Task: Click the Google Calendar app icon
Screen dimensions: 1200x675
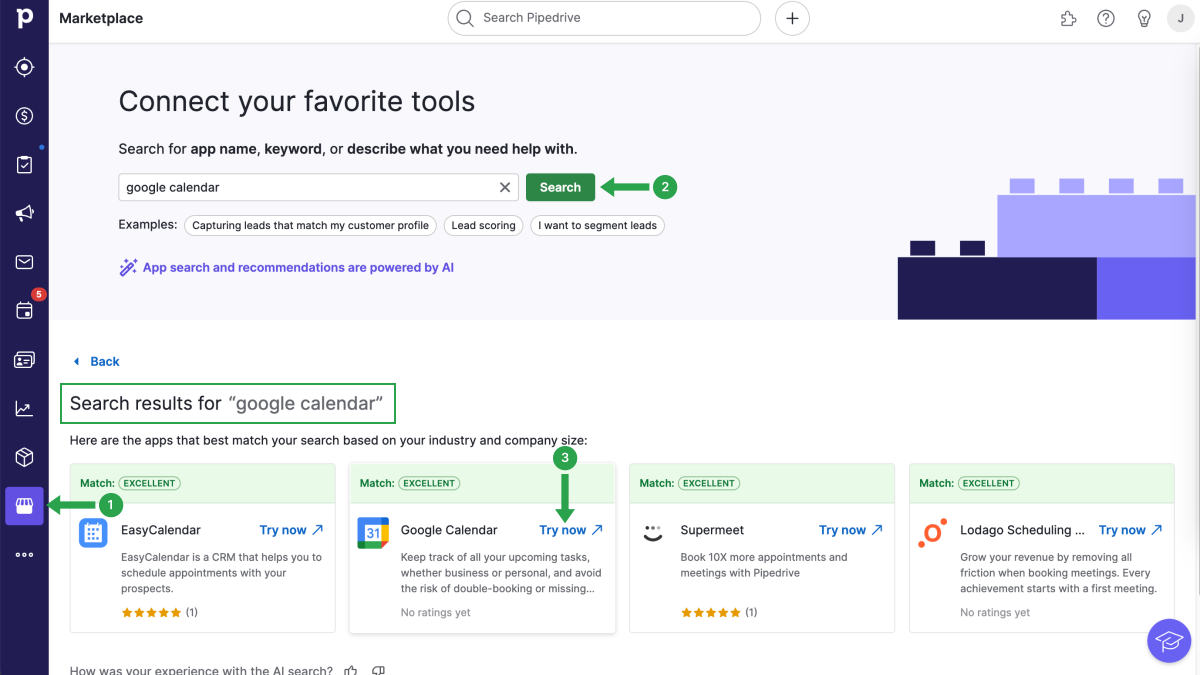Action: pos(373,533)
